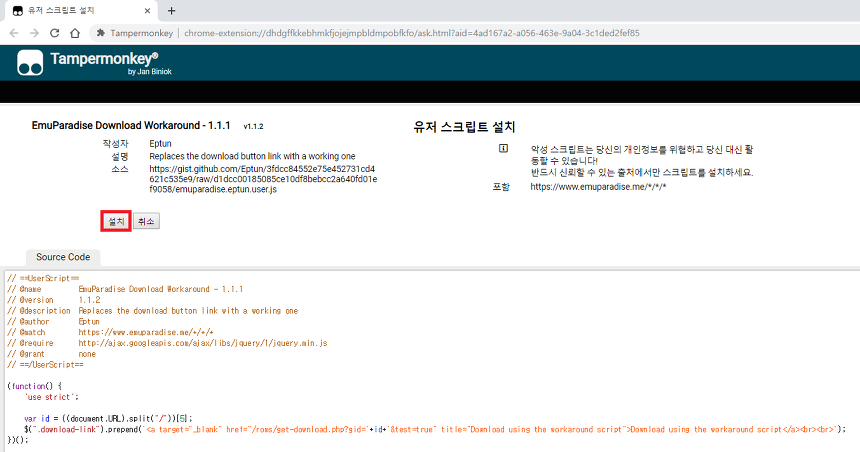Click the '// ==UserScript==' code line

pos(43,278)
